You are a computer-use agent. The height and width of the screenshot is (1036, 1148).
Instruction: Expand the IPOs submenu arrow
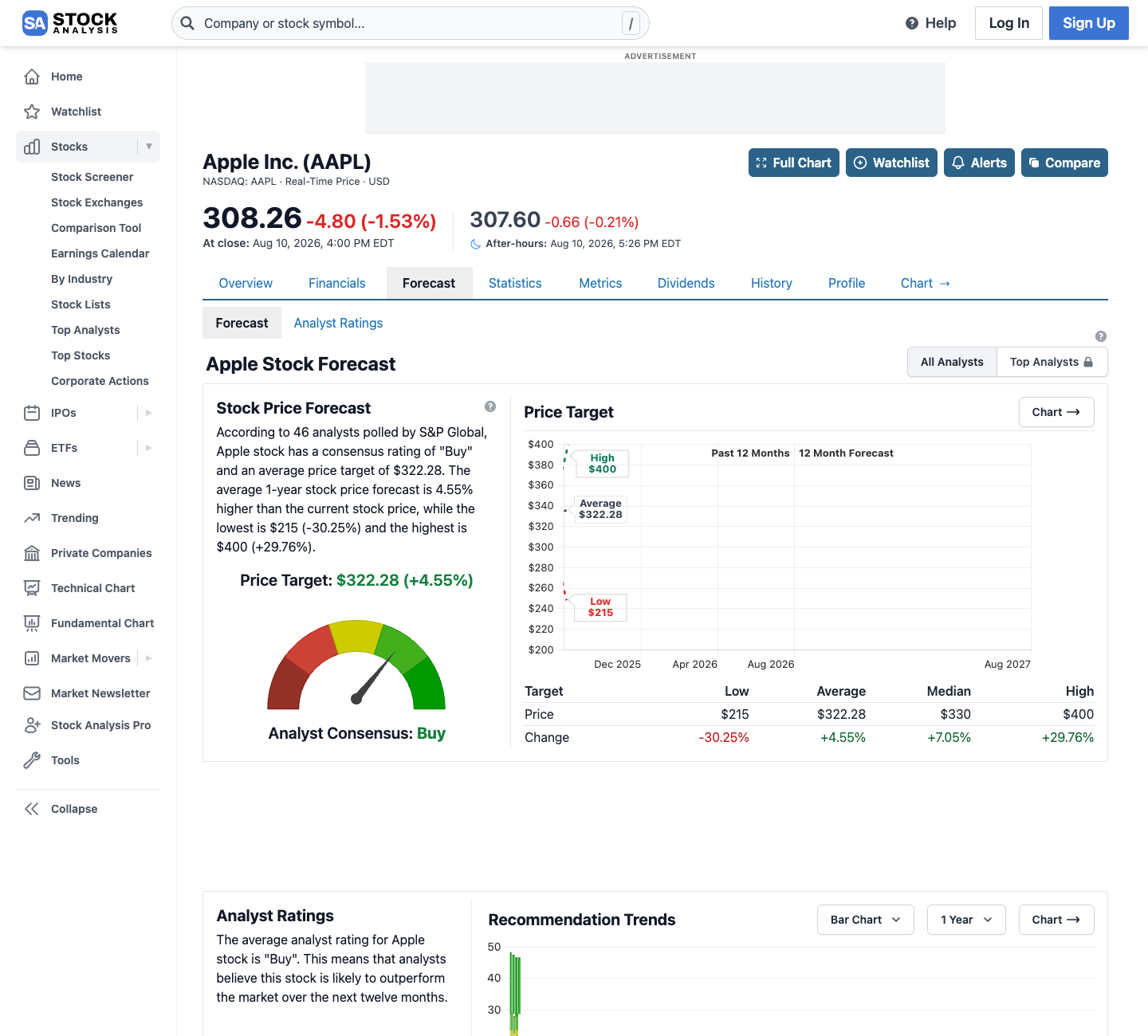click(x=149, y=413)
